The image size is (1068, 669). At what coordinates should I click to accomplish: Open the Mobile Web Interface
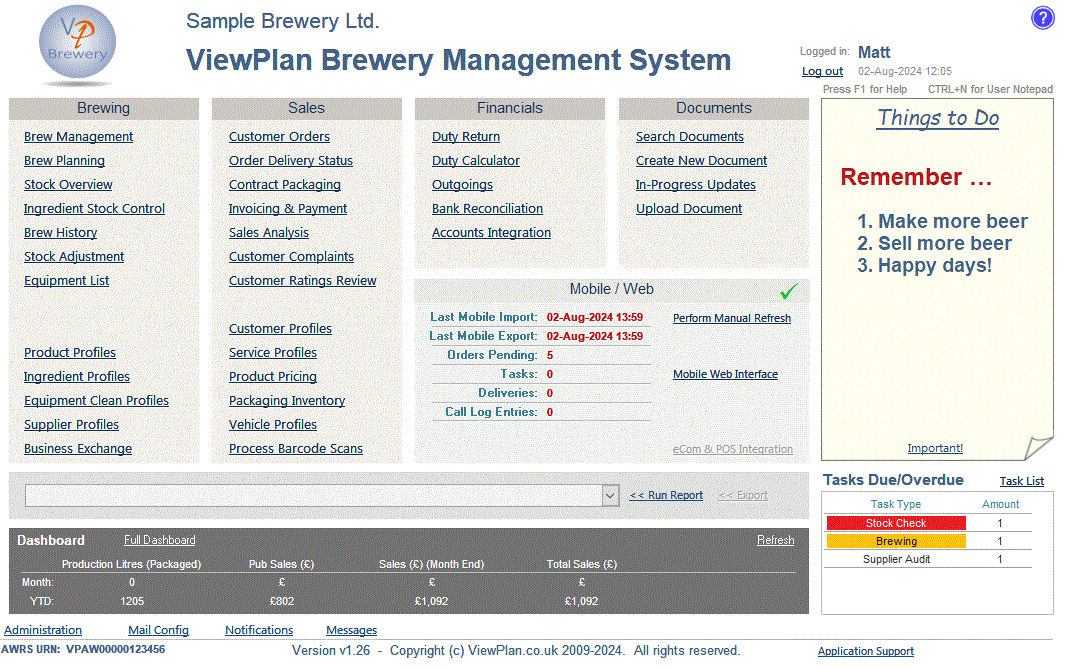(x=726, y=373)
